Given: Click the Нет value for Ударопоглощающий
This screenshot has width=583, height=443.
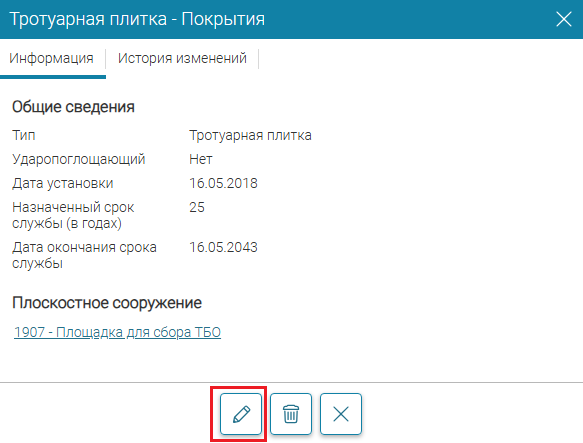Looking at the screenshot, I should (201, 159).
